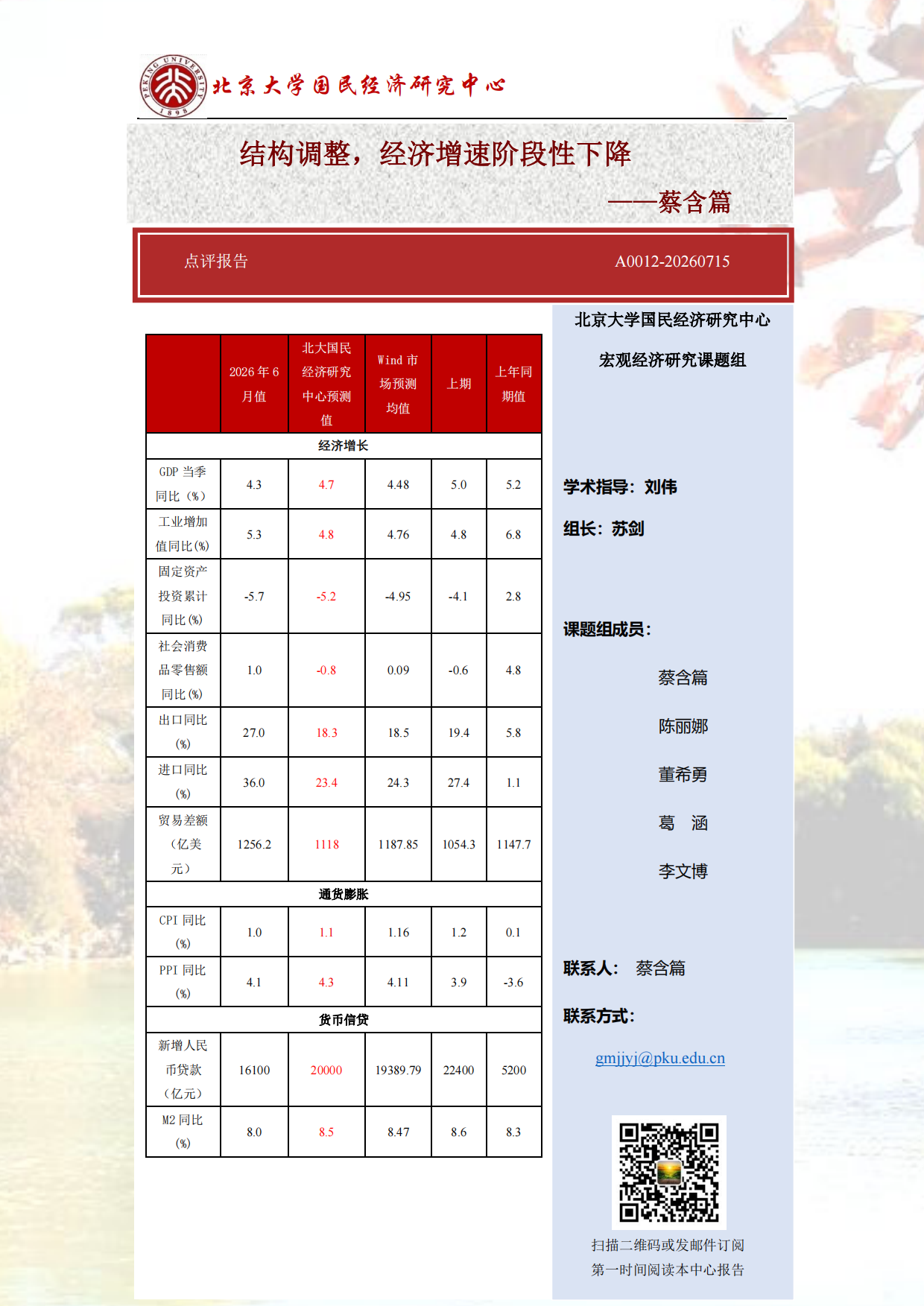Screen dimensions: 924x1306
Task: Click the 第一时间阅读本中心报告 caption
Action: 668,1269
